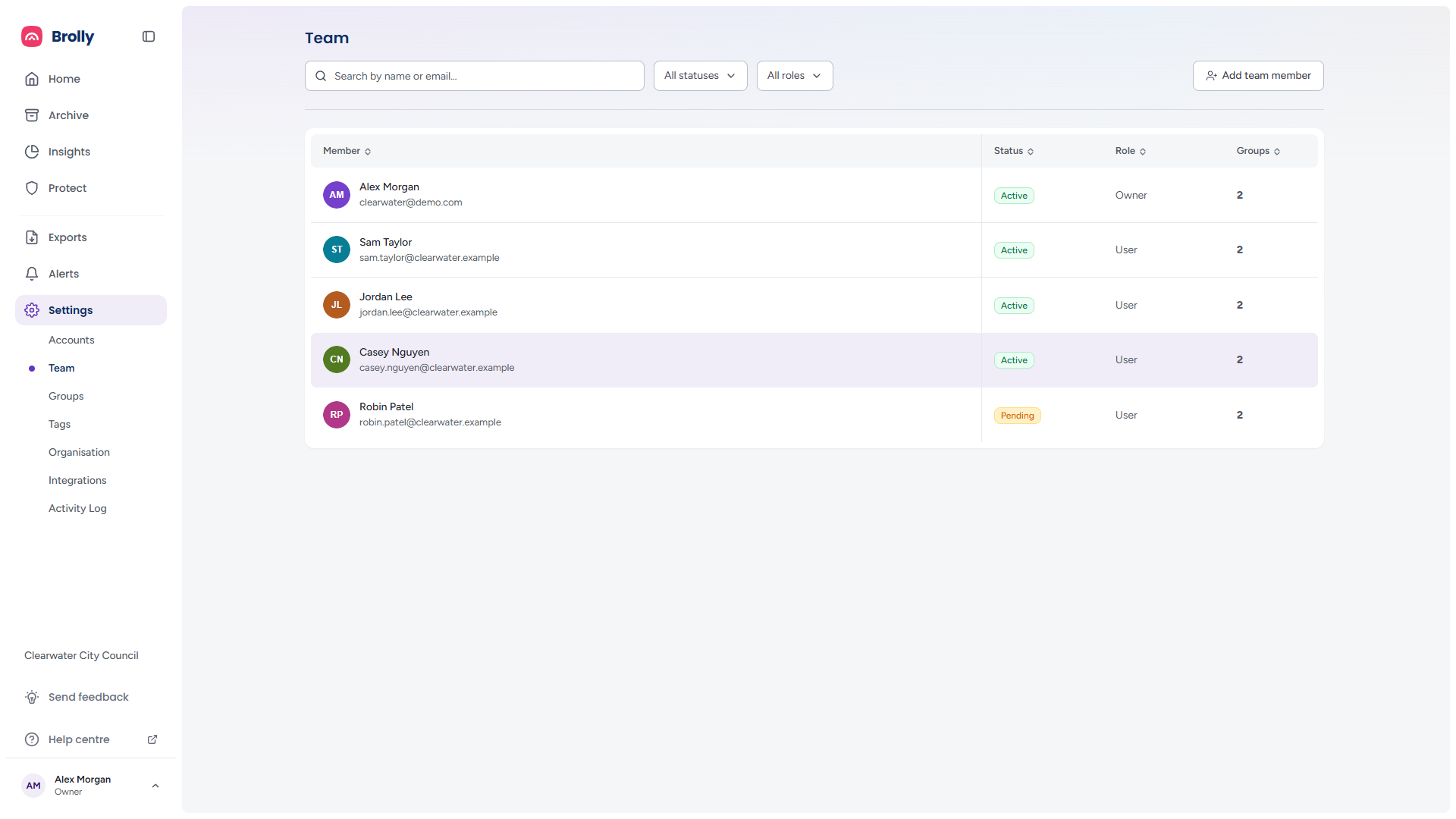Open the Archive box icon
This screenshot has height=819, width=1456.
coord(32,115)
